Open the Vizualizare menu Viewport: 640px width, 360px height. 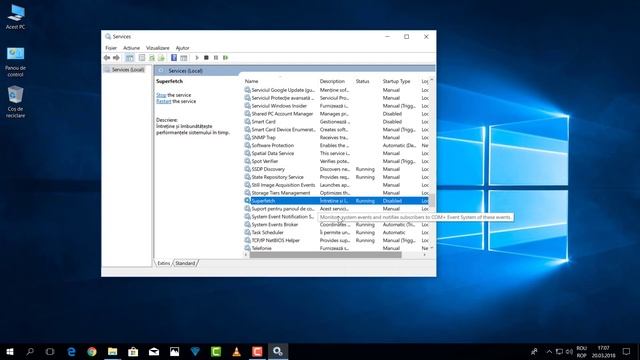coord(158,48)
